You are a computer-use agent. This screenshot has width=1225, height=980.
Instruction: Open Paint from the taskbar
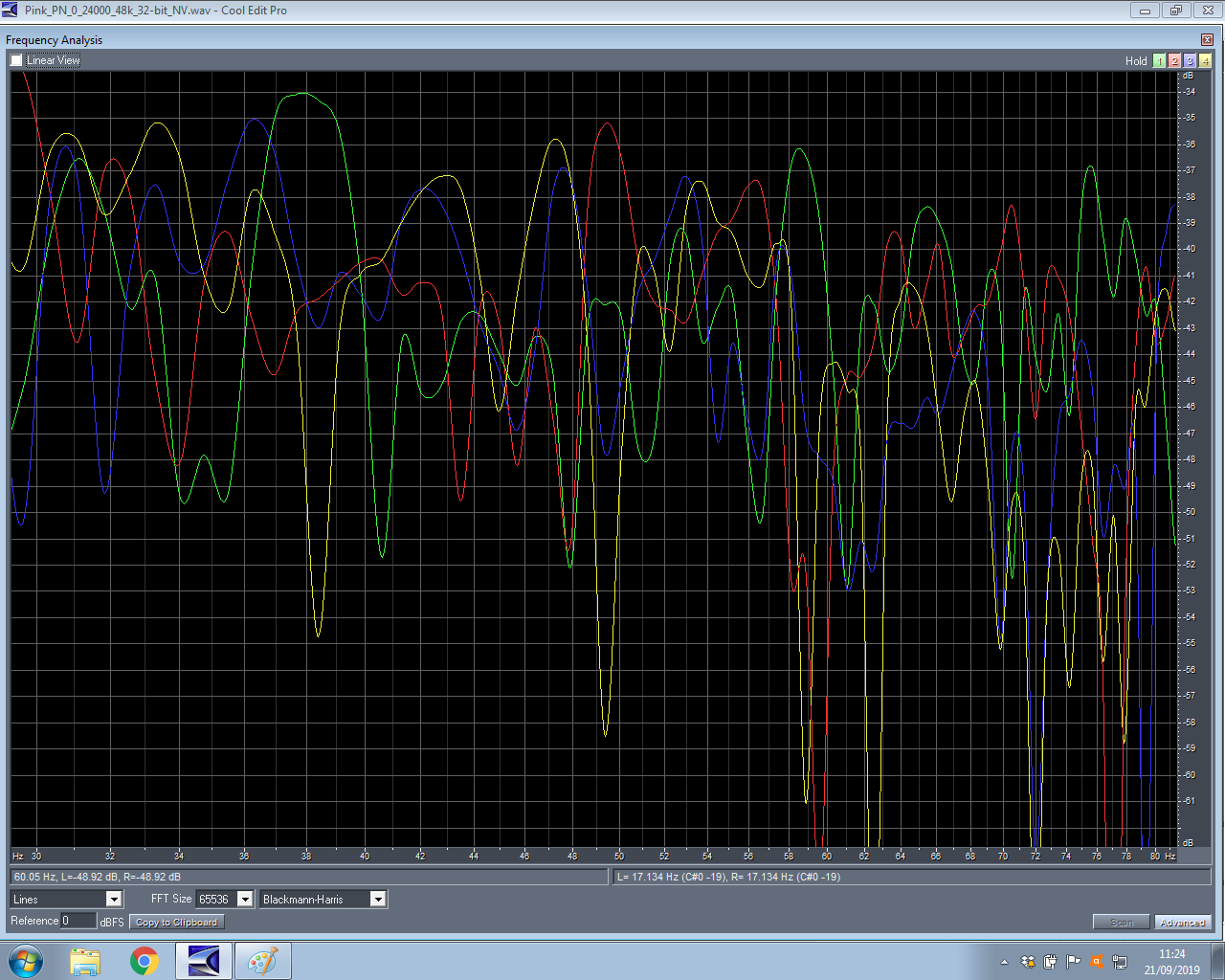click(263, 961)
